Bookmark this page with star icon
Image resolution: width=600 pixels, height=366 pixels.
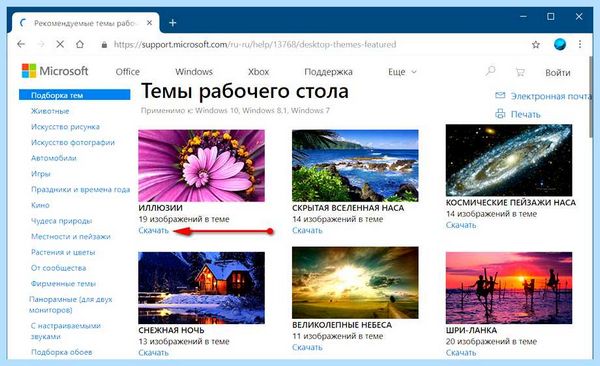(x=536, y=45)
